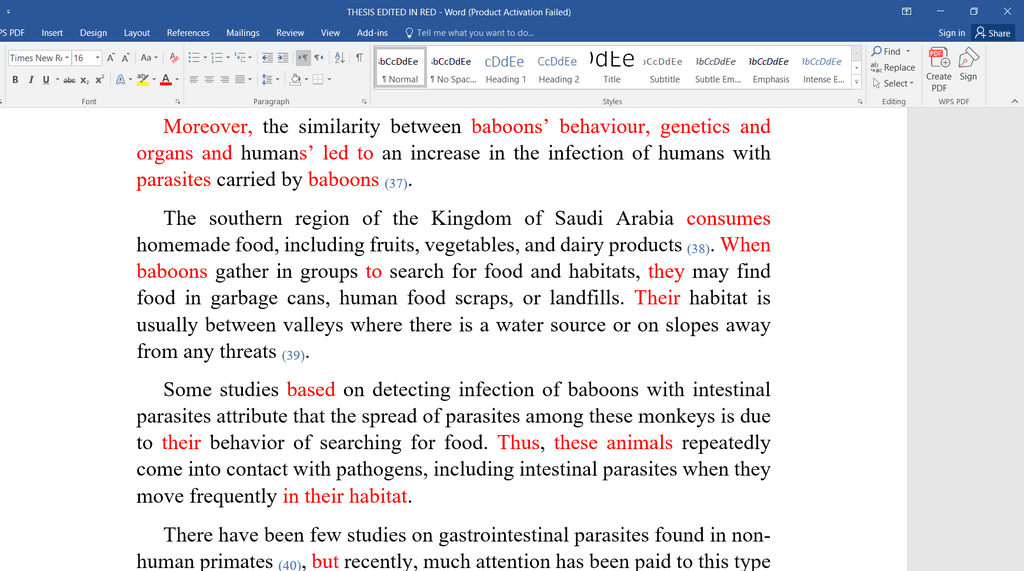Image resolution: width=1024 pixels, height=571 pixels.
Task: Apply the Subtitle style
Action: (x=664, y=67)
